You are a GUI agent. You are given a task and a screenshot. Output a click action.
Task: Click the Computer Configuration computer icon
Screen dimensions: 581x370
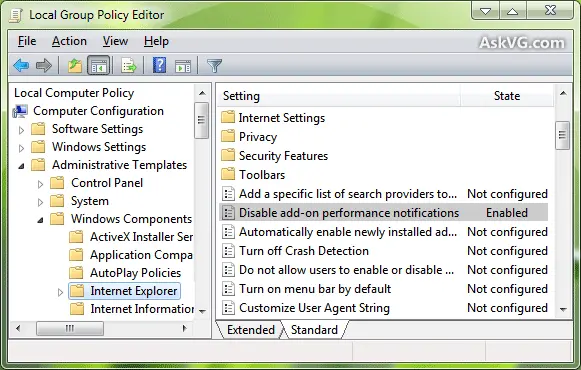coord(20,111)
